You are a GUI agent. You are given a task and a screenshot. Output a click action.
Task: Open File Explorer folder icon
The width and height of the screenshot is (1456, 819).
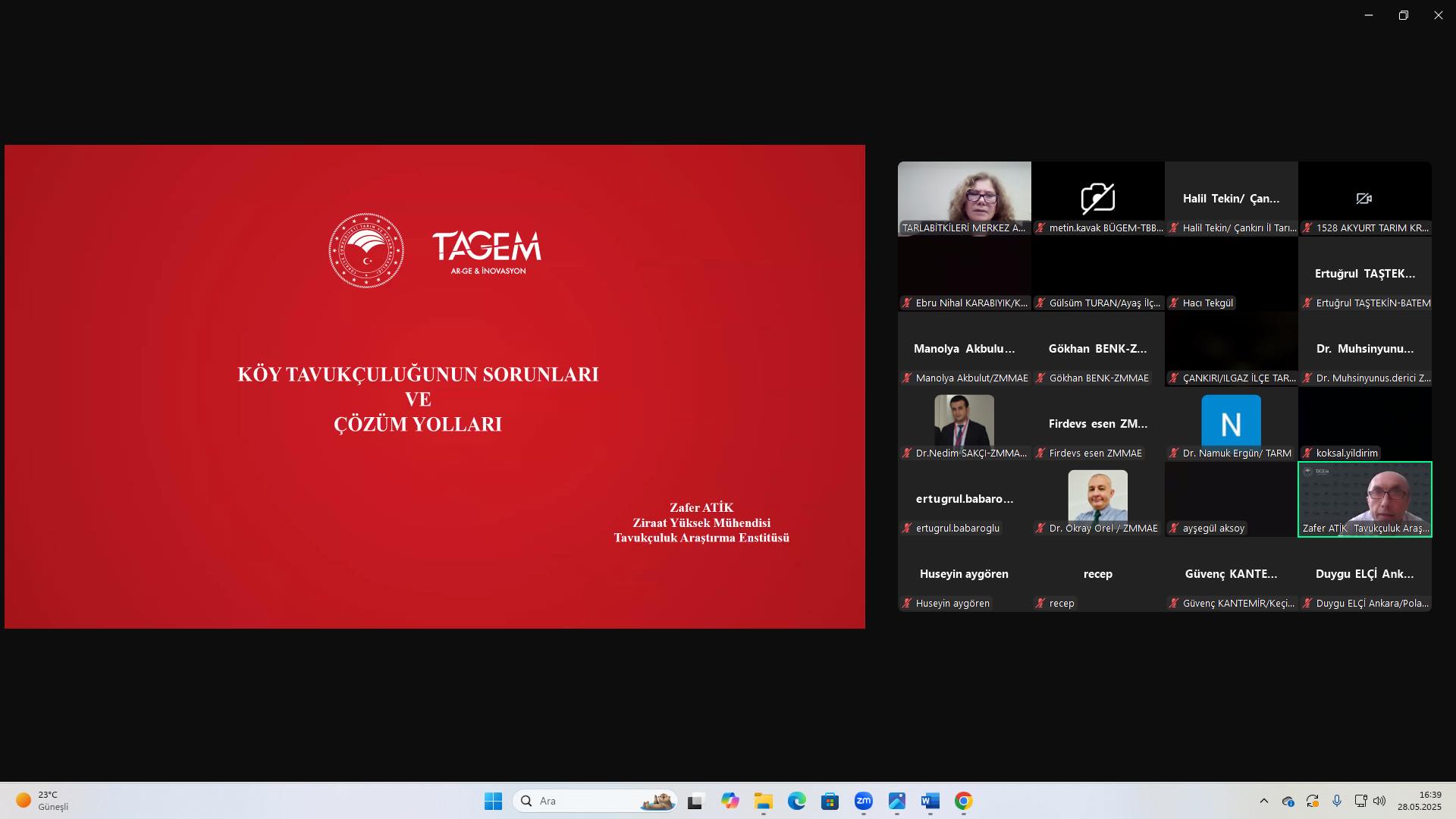[x=763, y=801]
